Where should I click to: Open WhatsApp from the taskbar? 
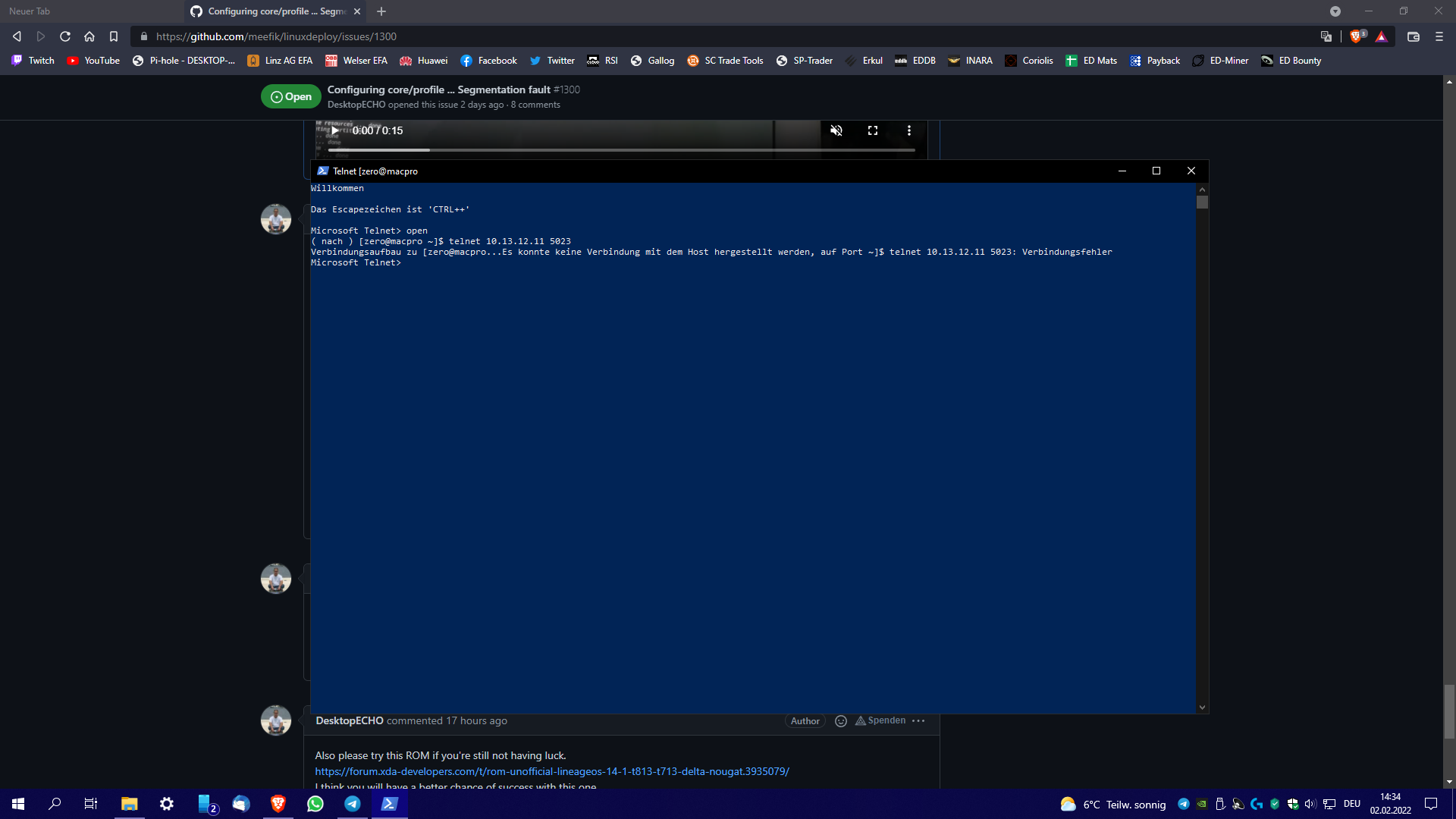315,805
